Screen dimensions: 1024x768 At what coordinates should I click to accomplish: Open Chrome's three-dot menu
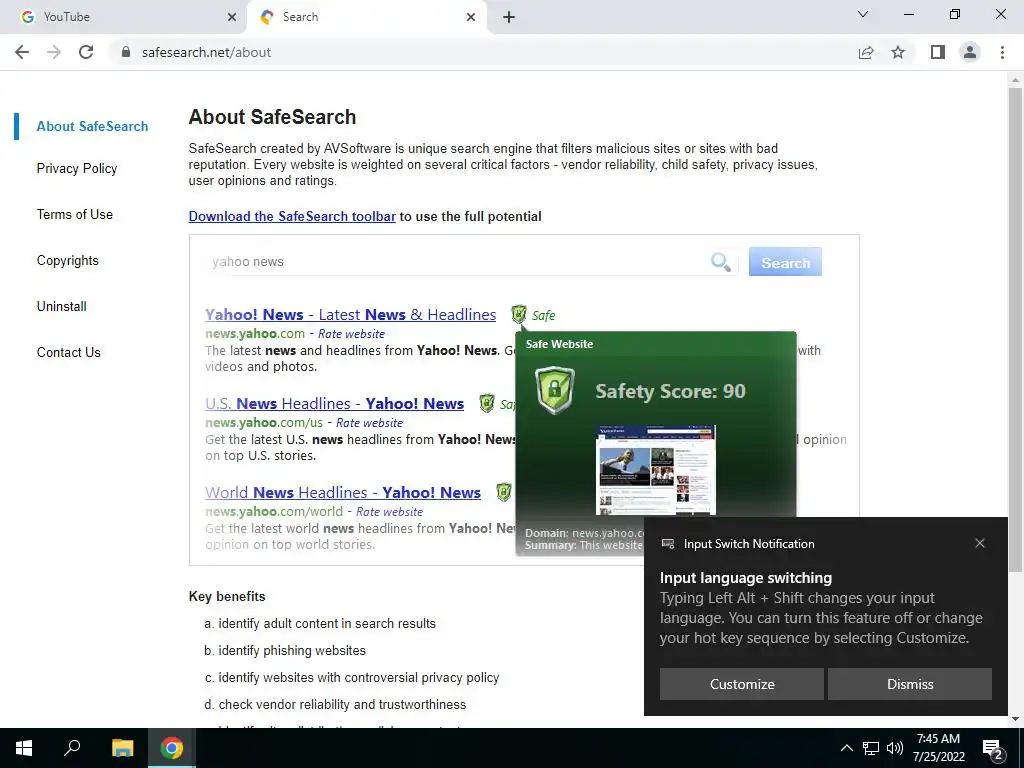coord(1002,52)
